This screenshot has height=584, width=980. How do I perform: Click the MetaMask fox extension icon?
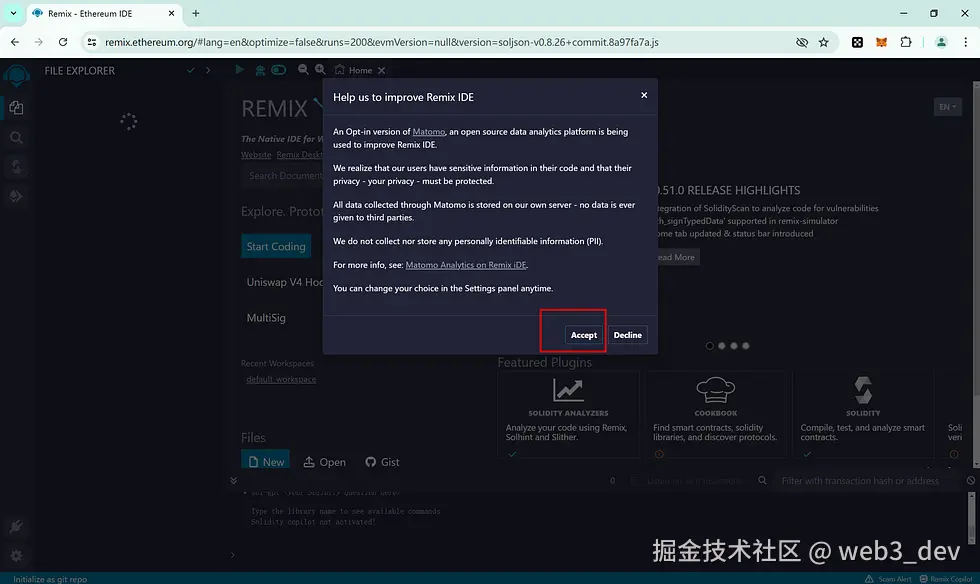coord(881,42)
